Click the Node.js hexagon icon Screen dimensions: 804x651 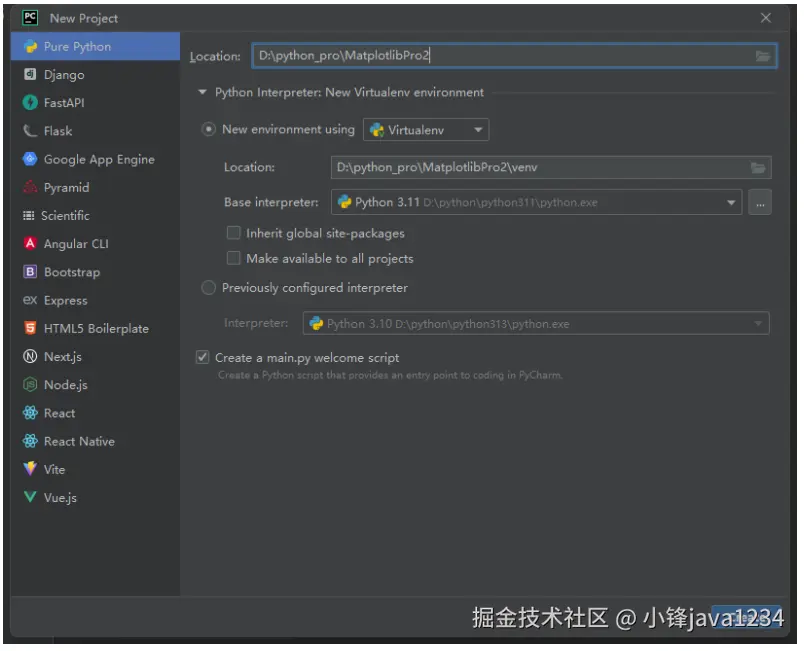30,384
